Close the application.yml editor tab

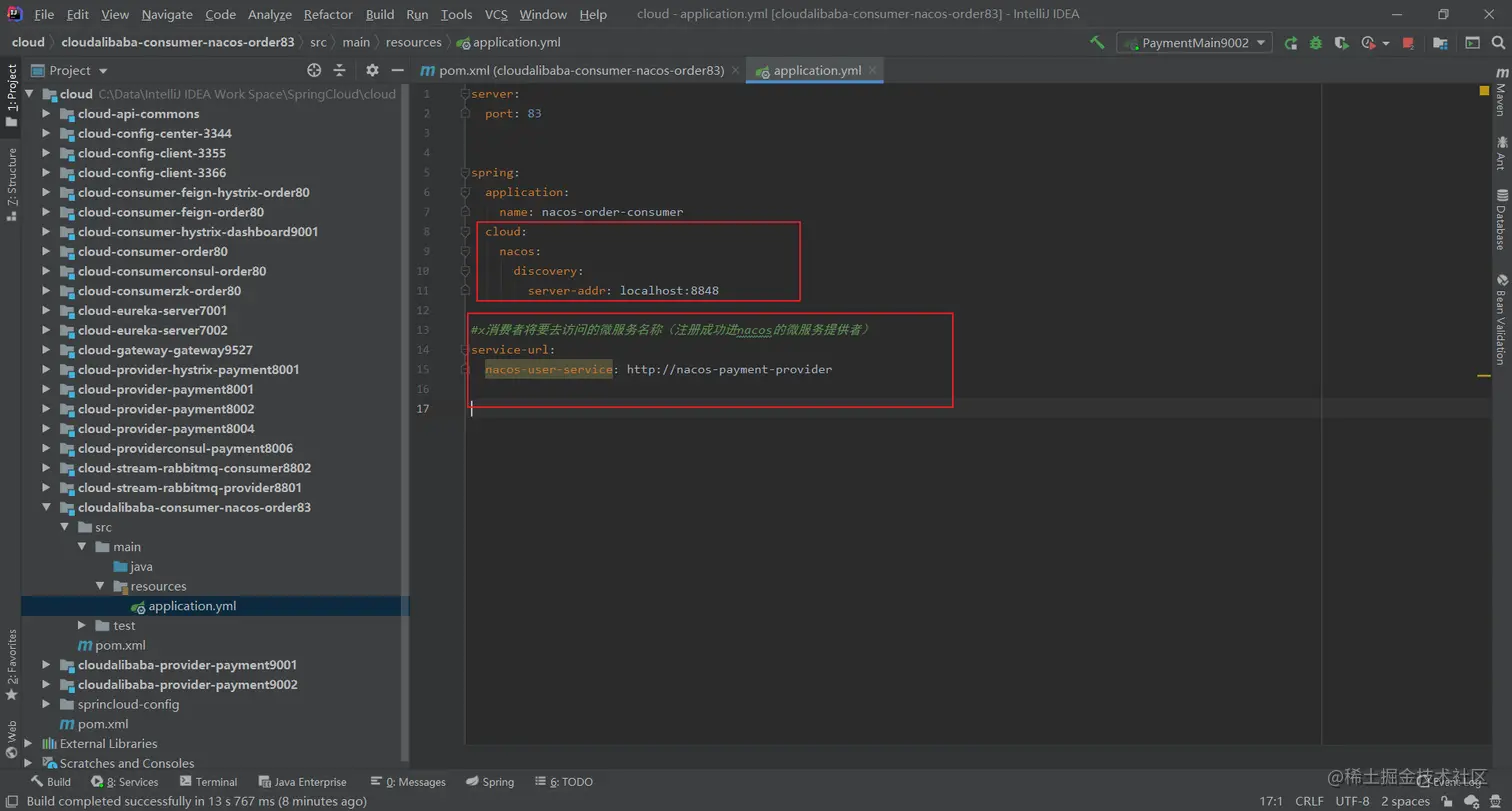[873, 70]
